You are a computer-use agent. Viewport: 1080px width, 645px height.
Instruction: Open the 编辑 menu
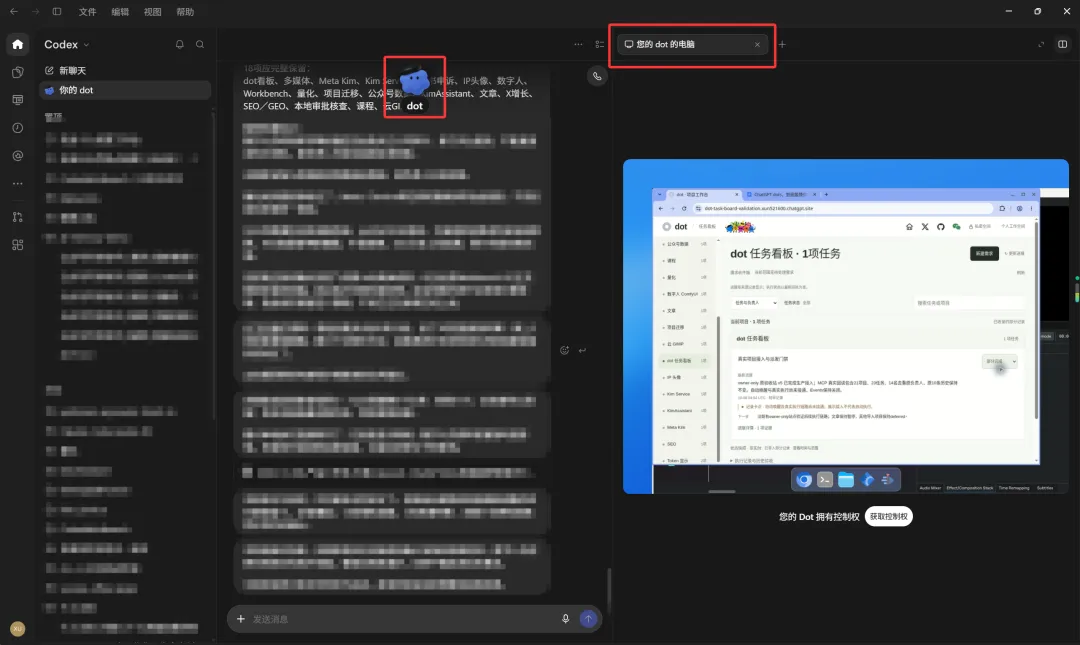120,12
